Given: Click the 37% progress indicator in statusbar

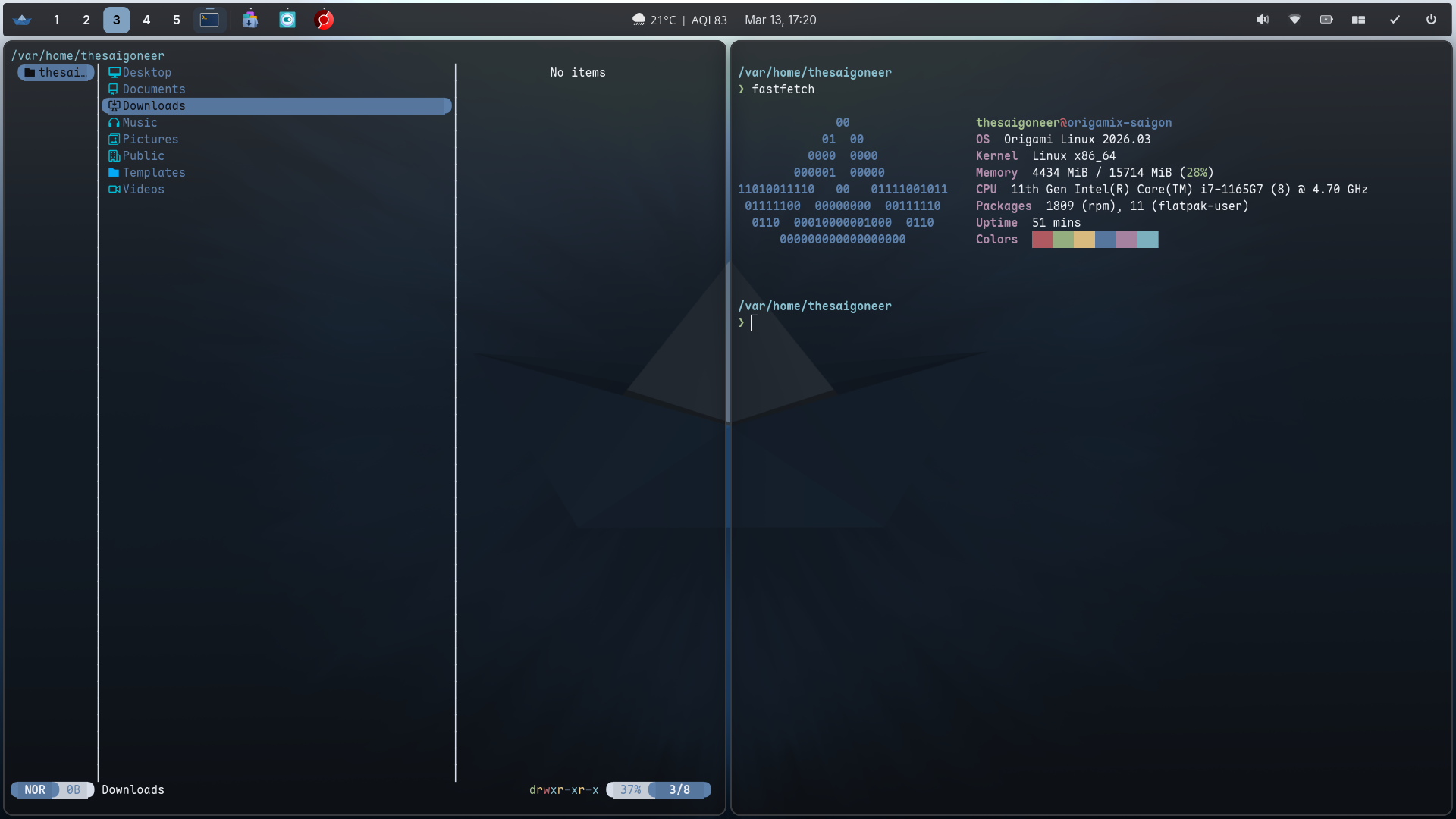Looking at the screenshot, I should [x=628, y=789].
